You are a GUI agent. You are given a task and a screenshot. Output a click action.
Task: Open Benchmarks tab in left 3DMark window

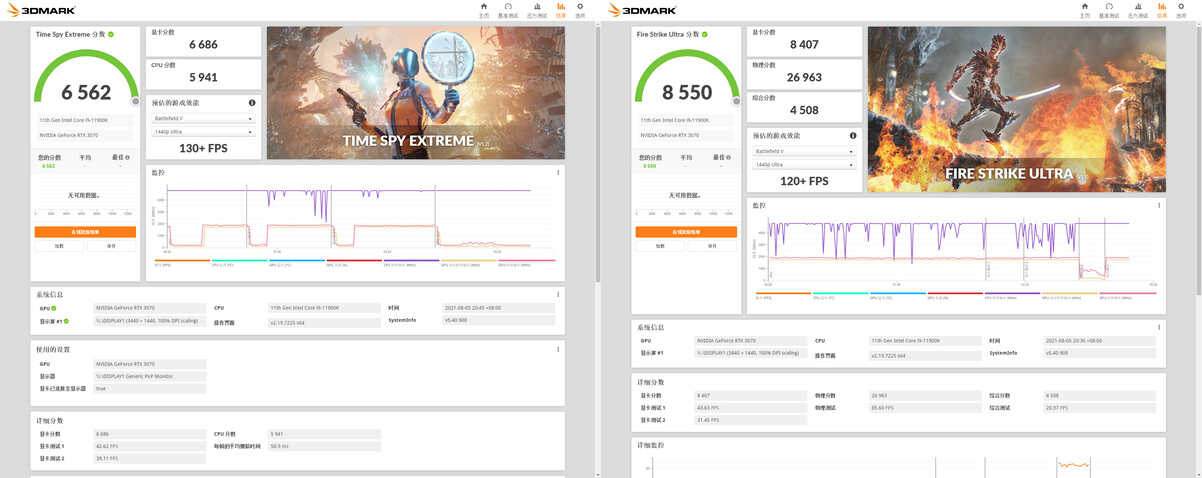pos(508,10)
